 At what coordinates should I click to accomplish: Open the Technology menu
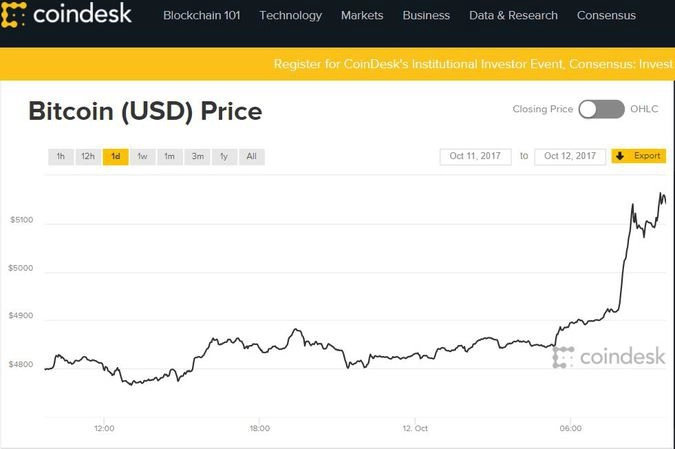pyautogui.click(x=291, y=16)
